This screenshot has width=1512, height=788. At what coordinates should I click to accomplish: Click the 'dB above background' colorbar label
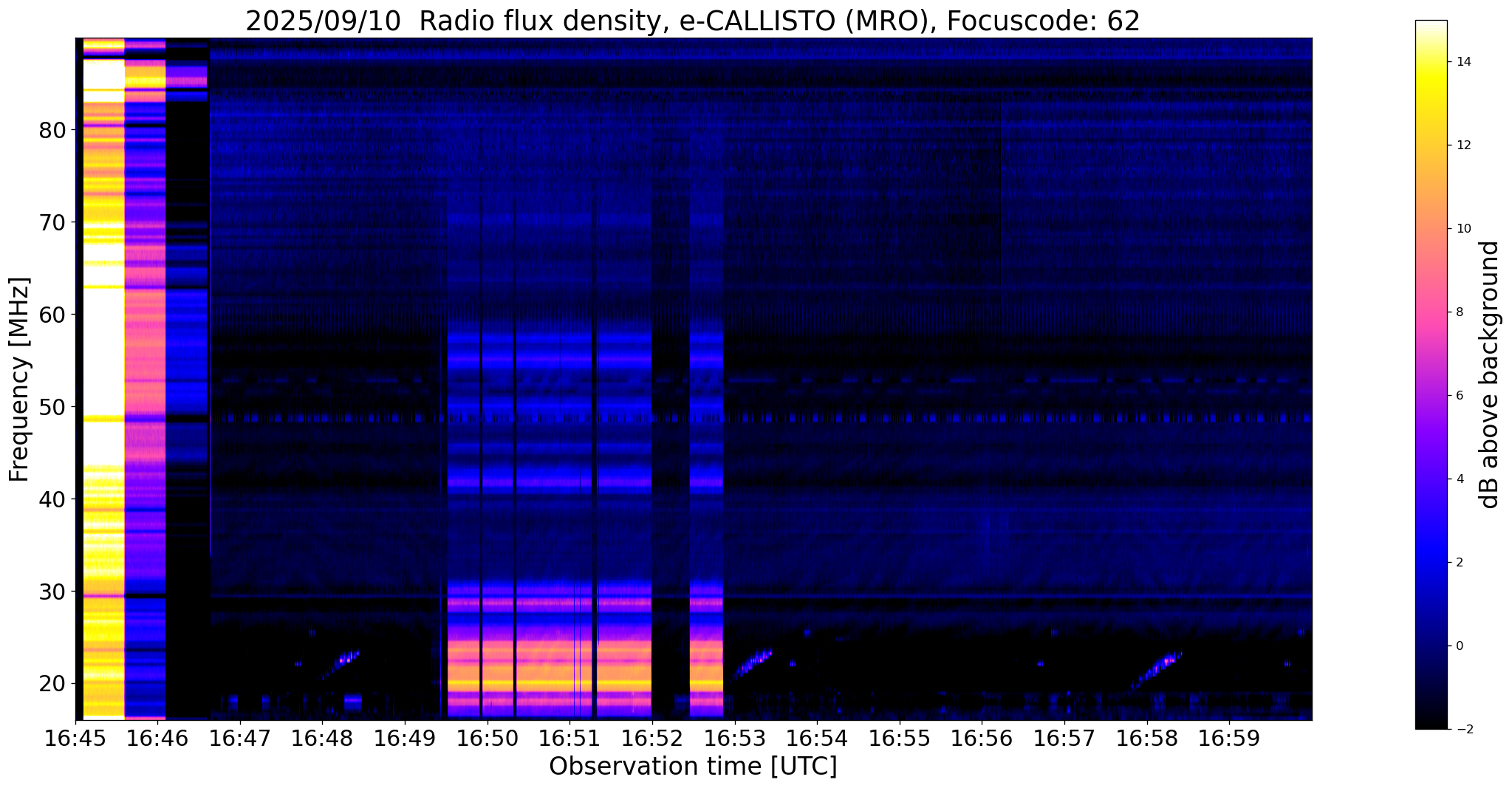coord(1489,374)
